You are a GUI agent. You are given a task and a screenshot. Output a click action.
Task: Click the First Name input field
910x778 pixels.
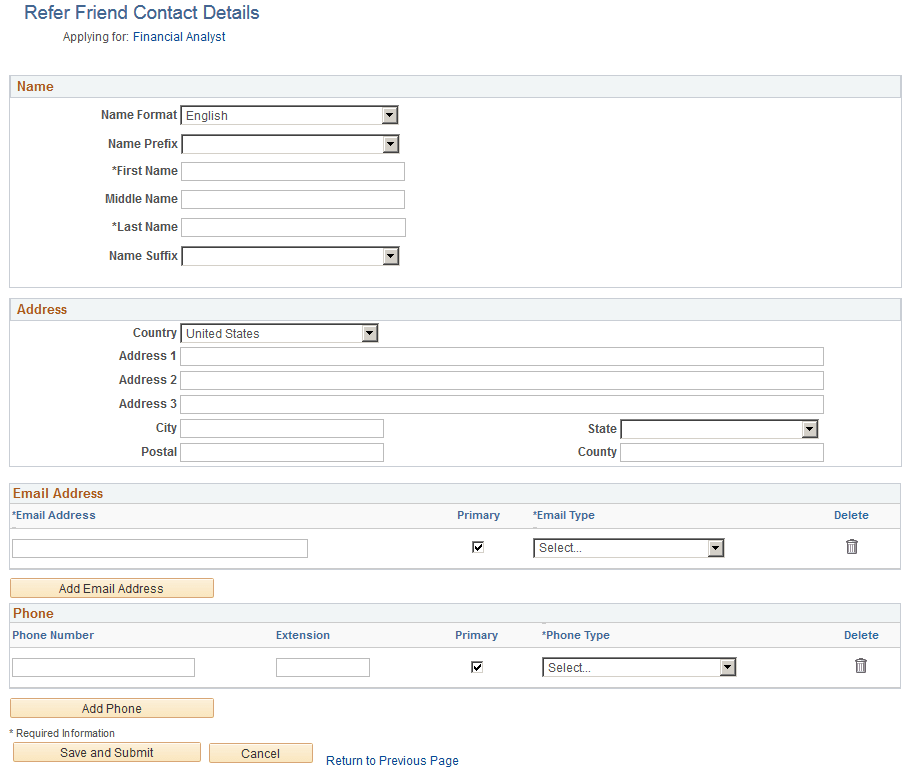click(292, 171)
